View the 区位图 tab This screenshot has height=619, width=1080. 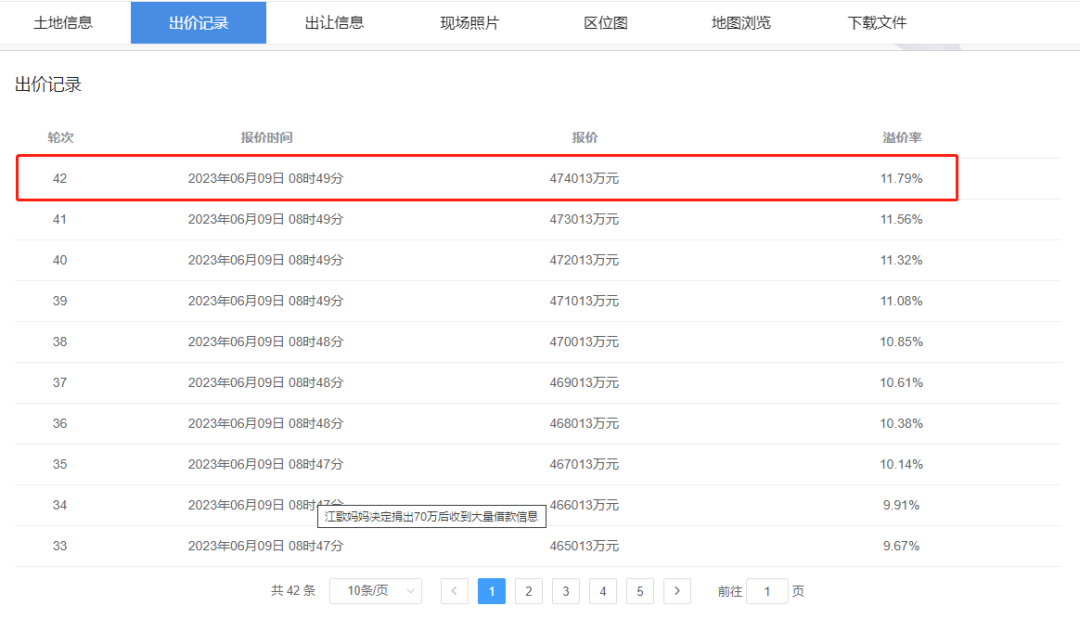[605, 23]
